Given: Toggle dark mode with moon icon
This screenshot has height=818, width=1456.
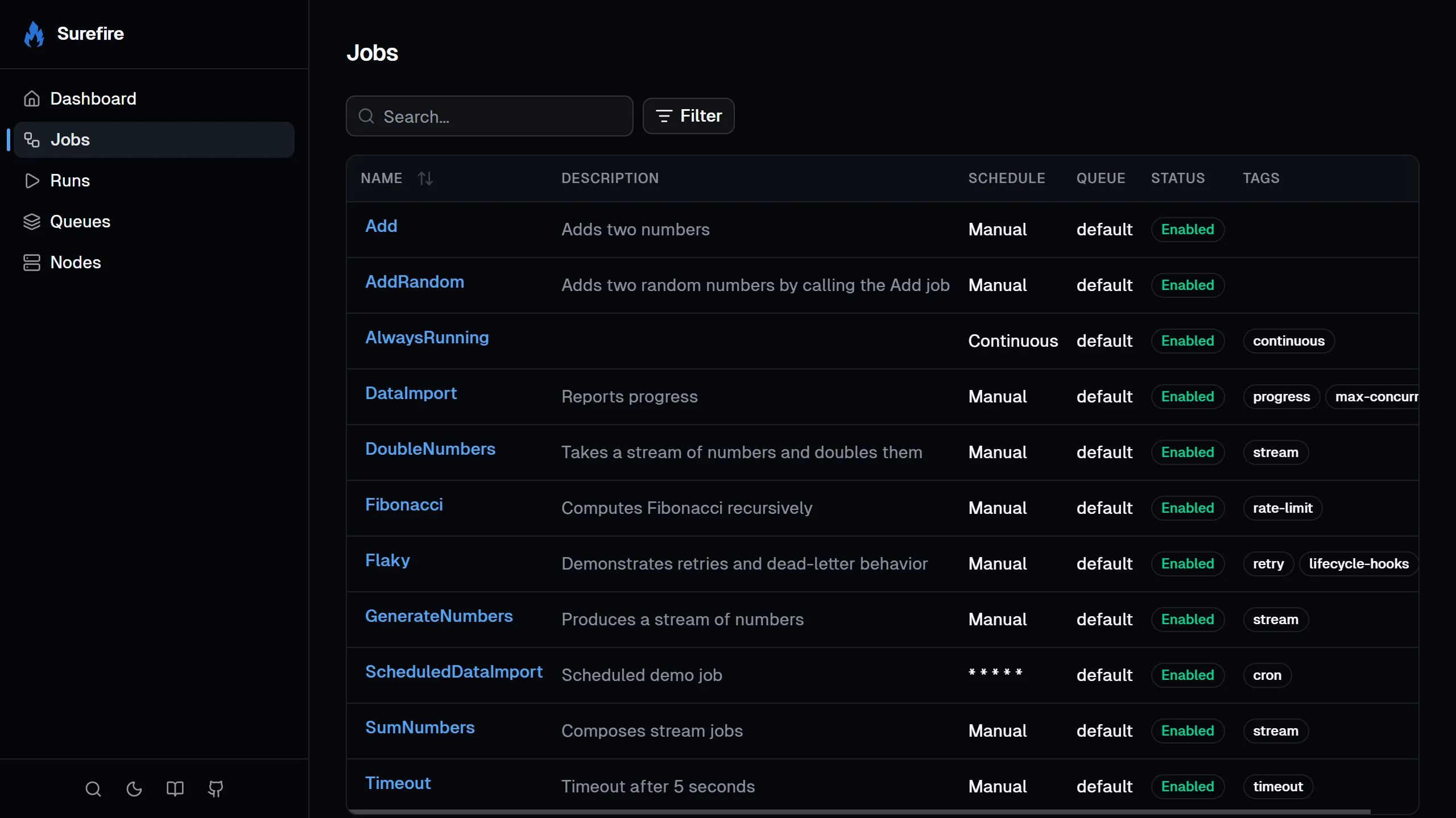Looking at the screenshot, I should click(x=134, y=789).
